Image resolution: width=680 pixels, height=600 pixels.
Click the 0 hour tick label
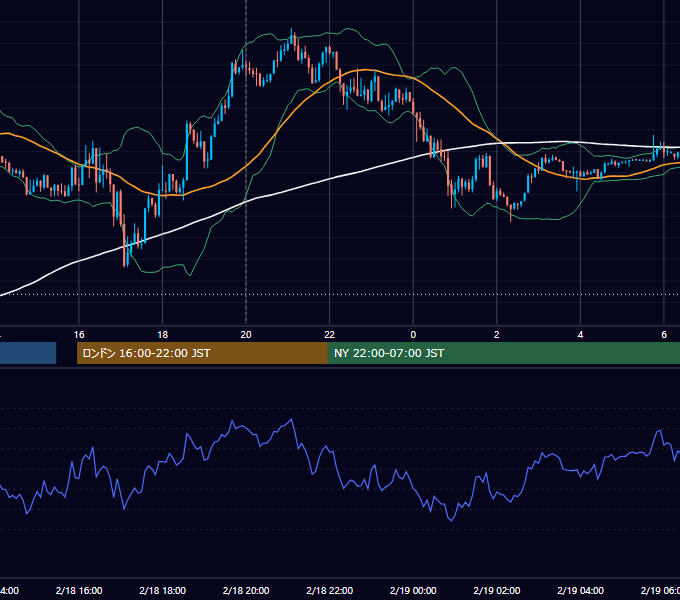[413, 335]
